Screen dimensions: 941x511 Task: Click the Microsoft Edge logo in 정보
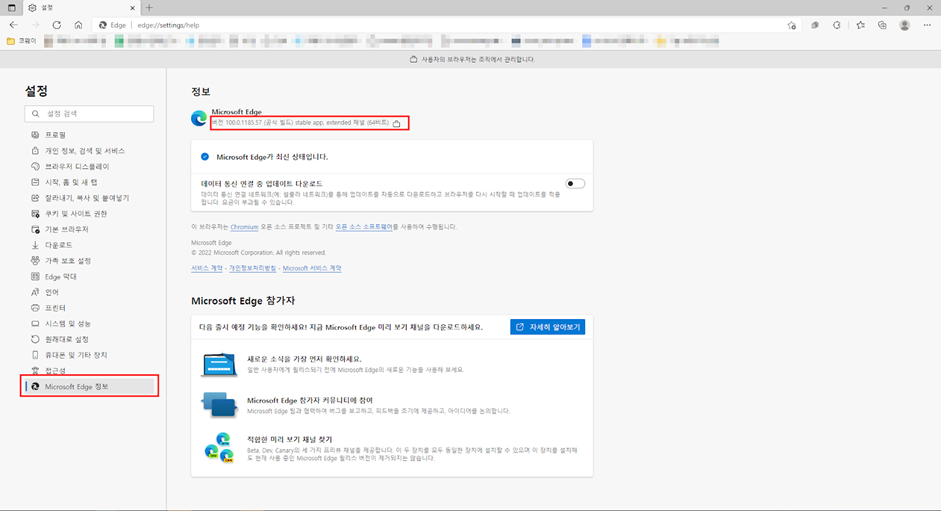click(x=199, y=118)
